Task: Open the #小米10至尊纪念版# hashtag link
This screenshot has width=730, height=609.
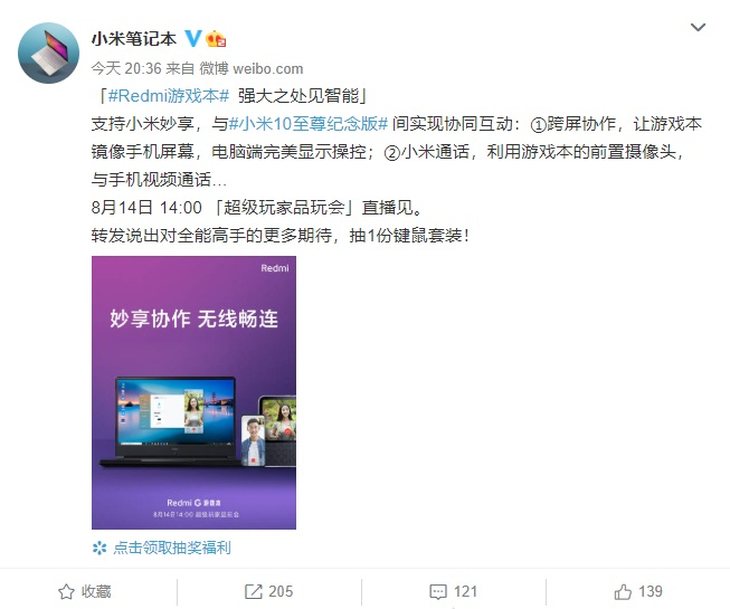Action: [308, 124]
